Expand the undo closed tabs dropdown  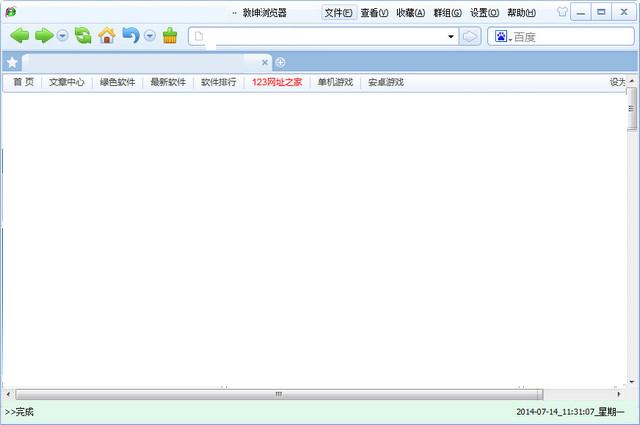[x=149, y=36]
